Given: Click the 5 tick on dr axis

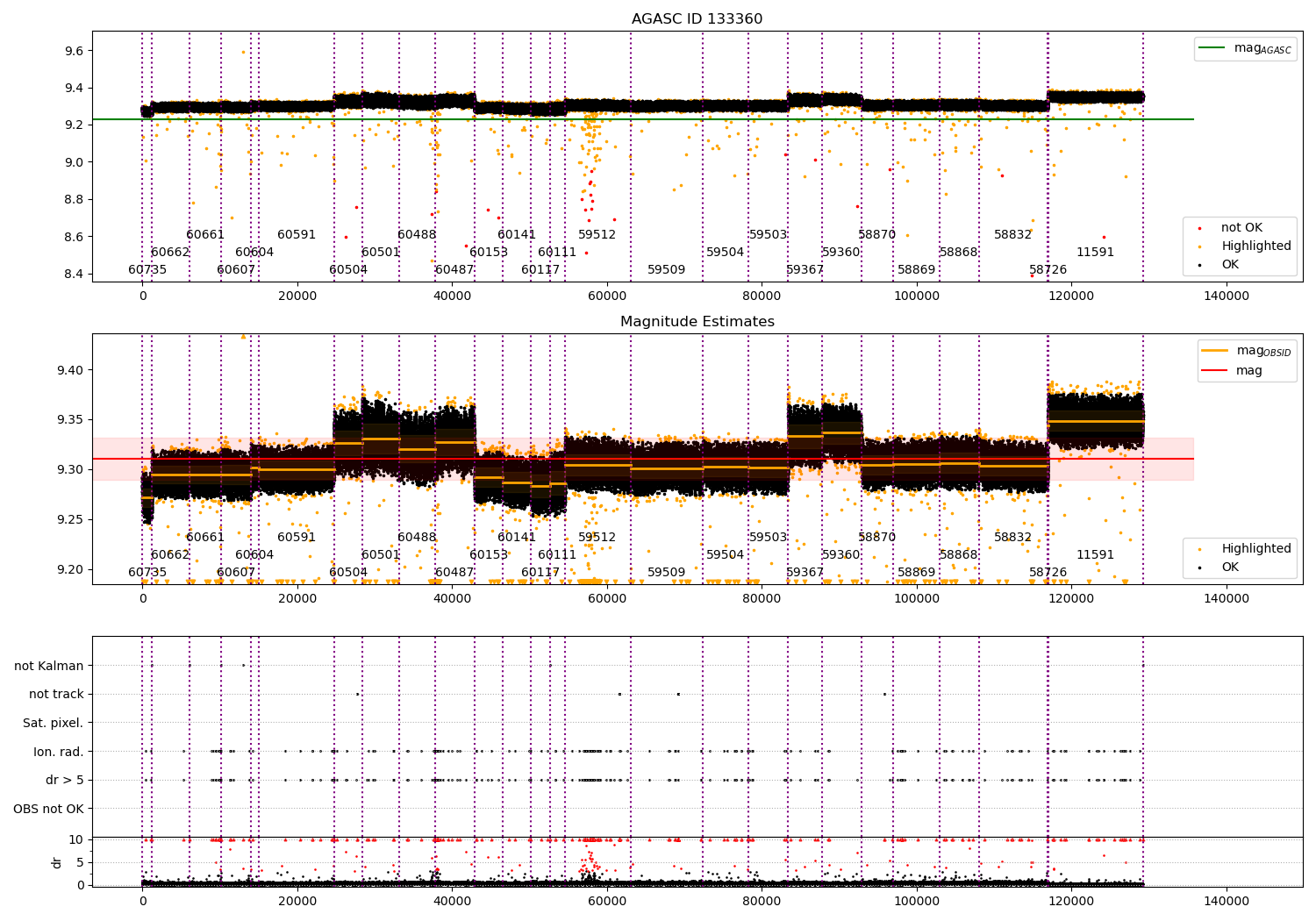Looking at the screenshot, I should pos(80,862).
